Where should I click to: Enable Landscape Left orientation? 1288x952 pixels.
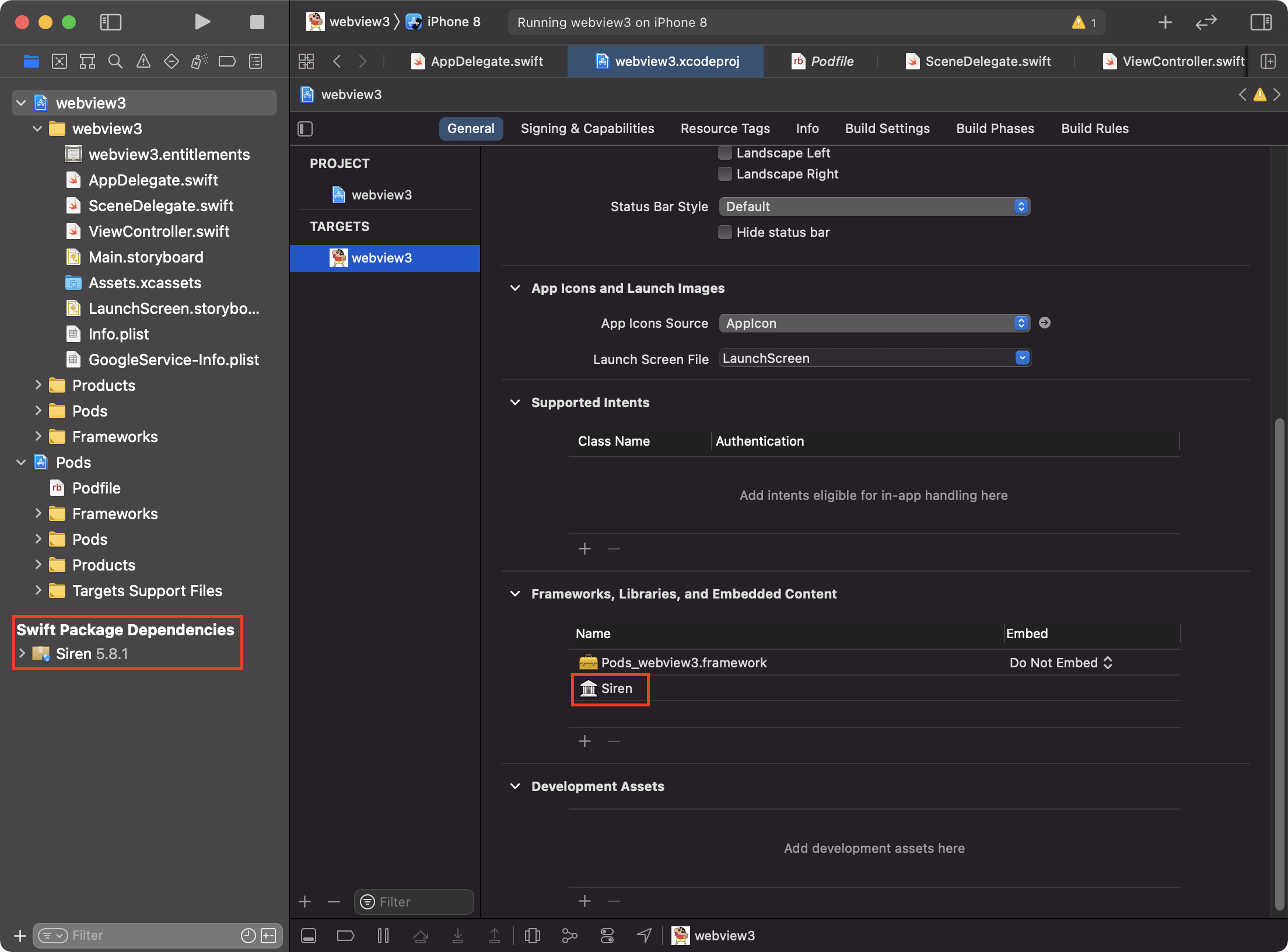725,153
